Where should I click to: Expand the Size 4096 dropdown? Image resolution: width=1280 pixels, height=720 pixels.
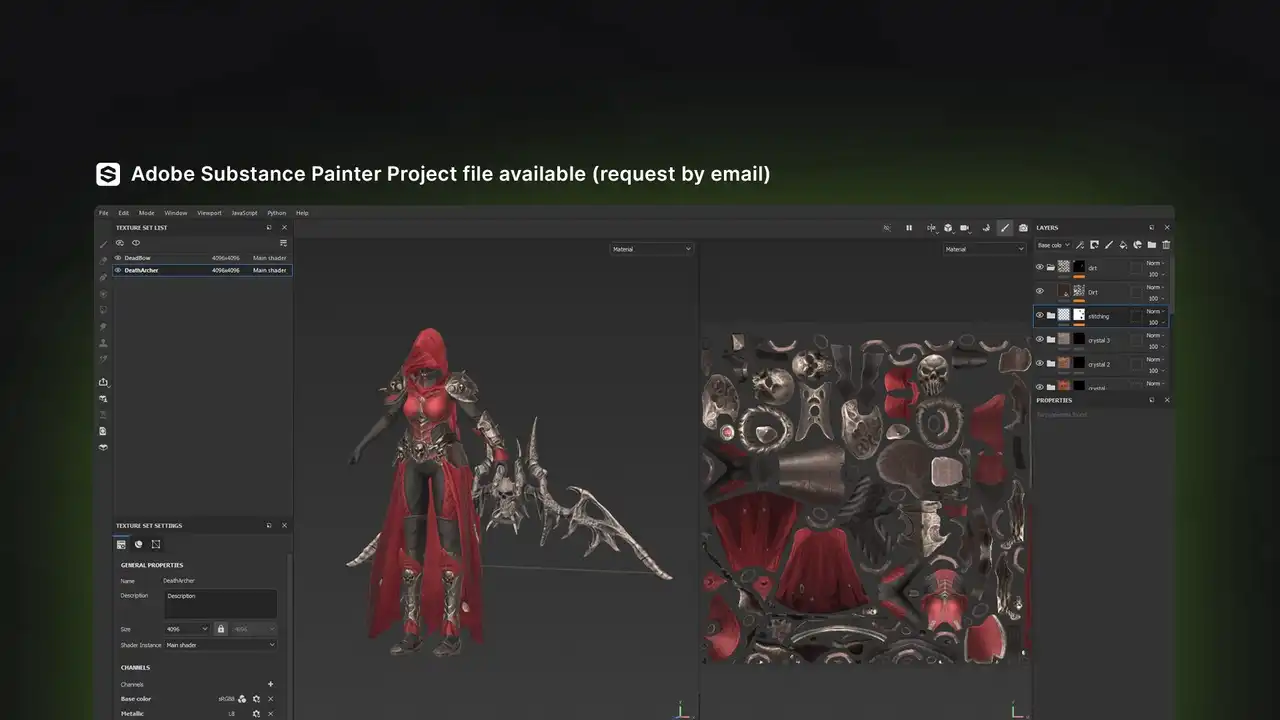[x=187, y=629]
